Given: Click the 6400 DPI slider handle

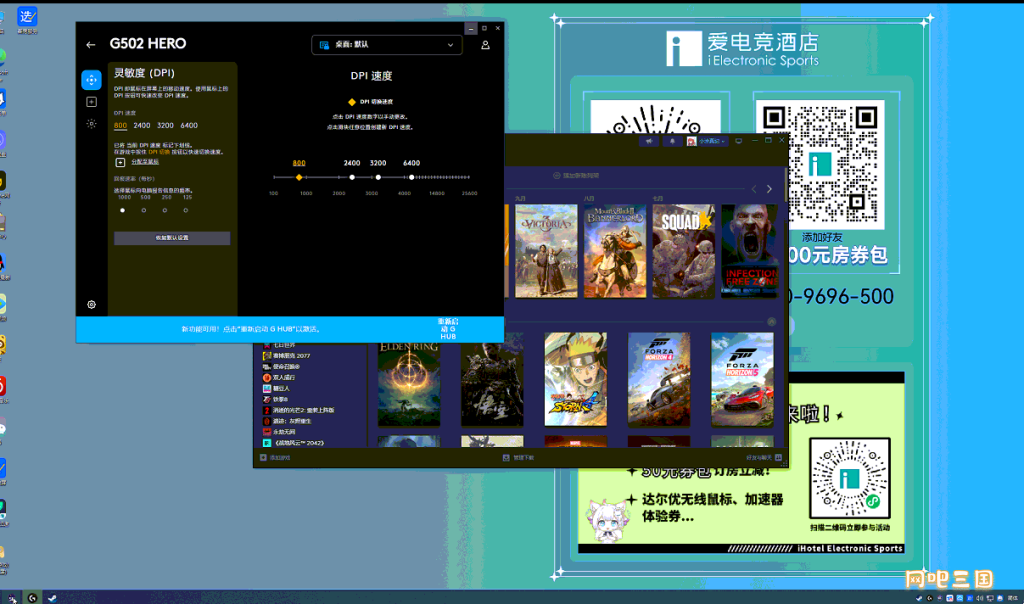Looking at the screenshot, I should tap(411, 178).
